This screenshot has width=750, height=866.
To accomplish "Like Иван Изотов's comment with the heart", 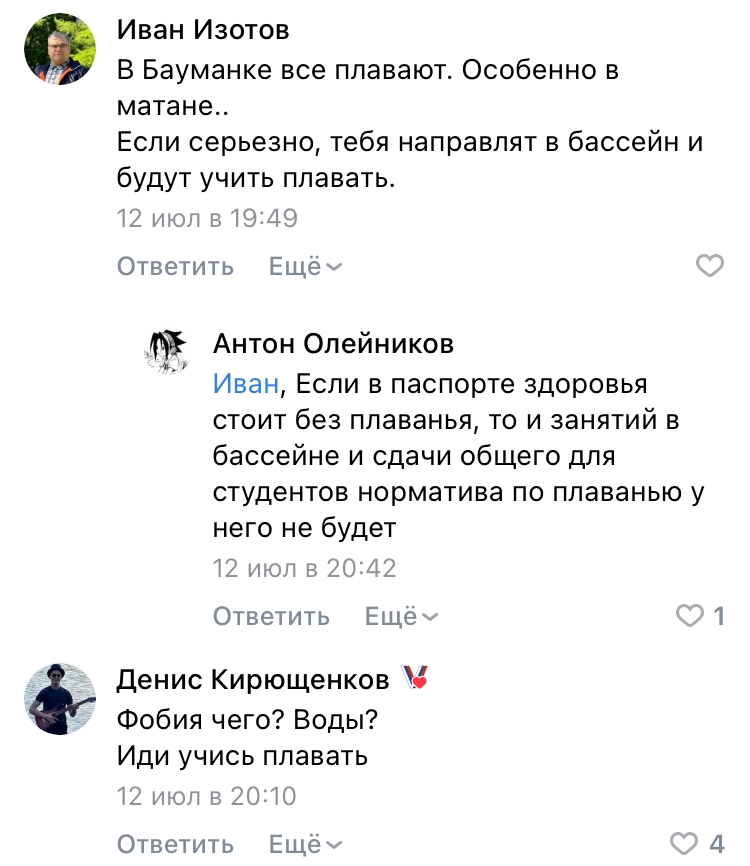I will [709, 266].
